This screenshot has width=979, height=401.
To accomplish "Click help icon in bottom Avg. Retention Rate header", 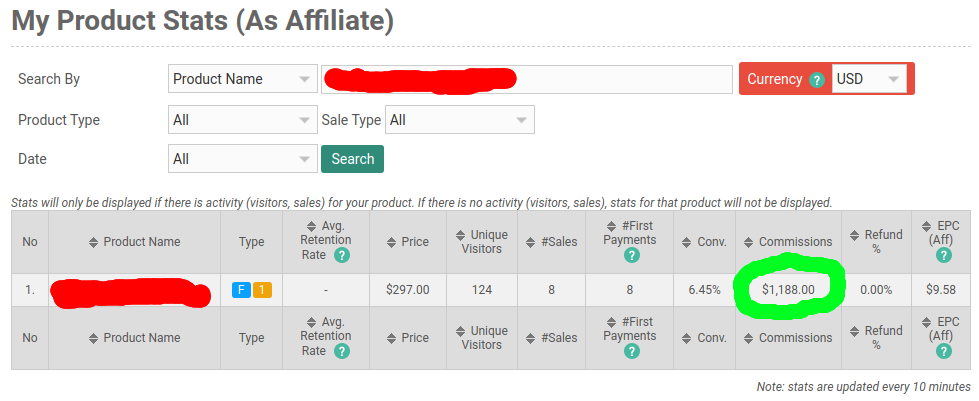I will [342, 351].
